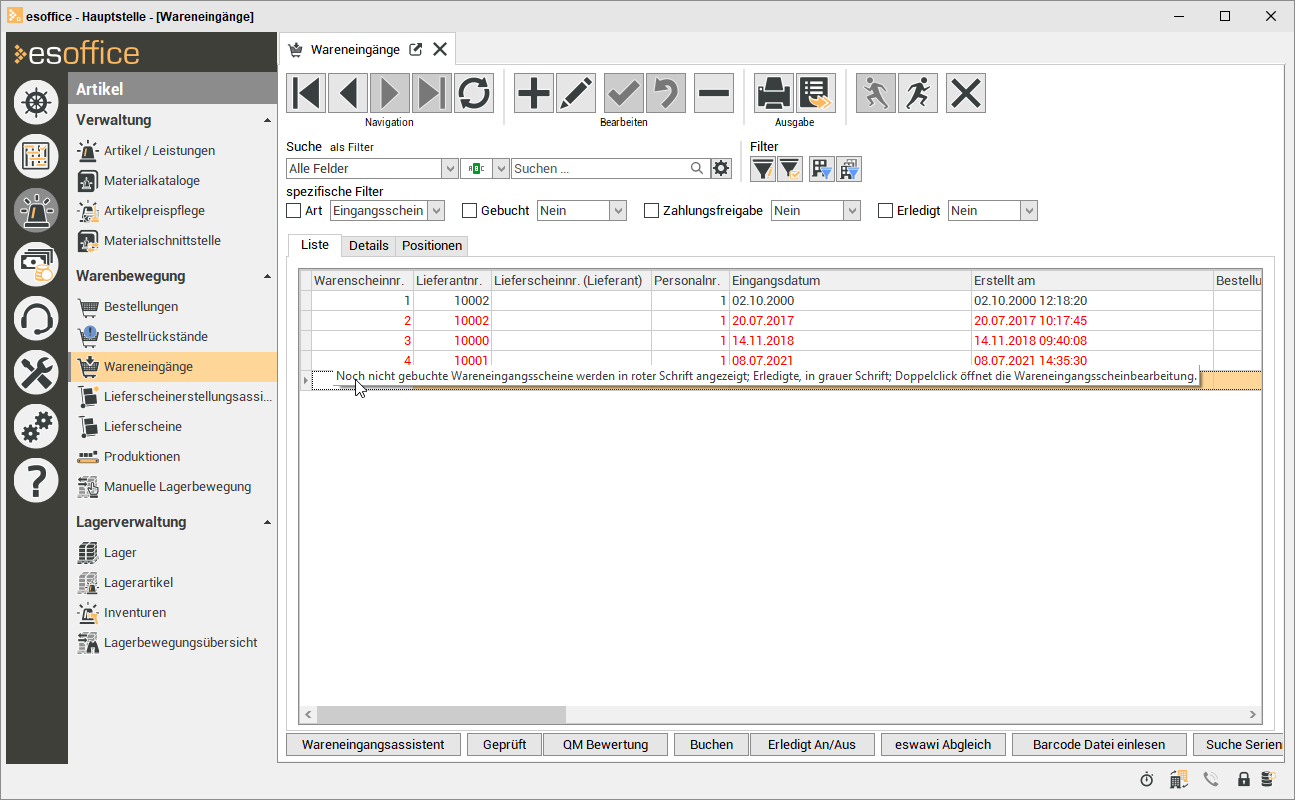This screenshot has width=1295, height=800.
Task: Open wrench tools module in sidebar
Action: tap(36, 373)
